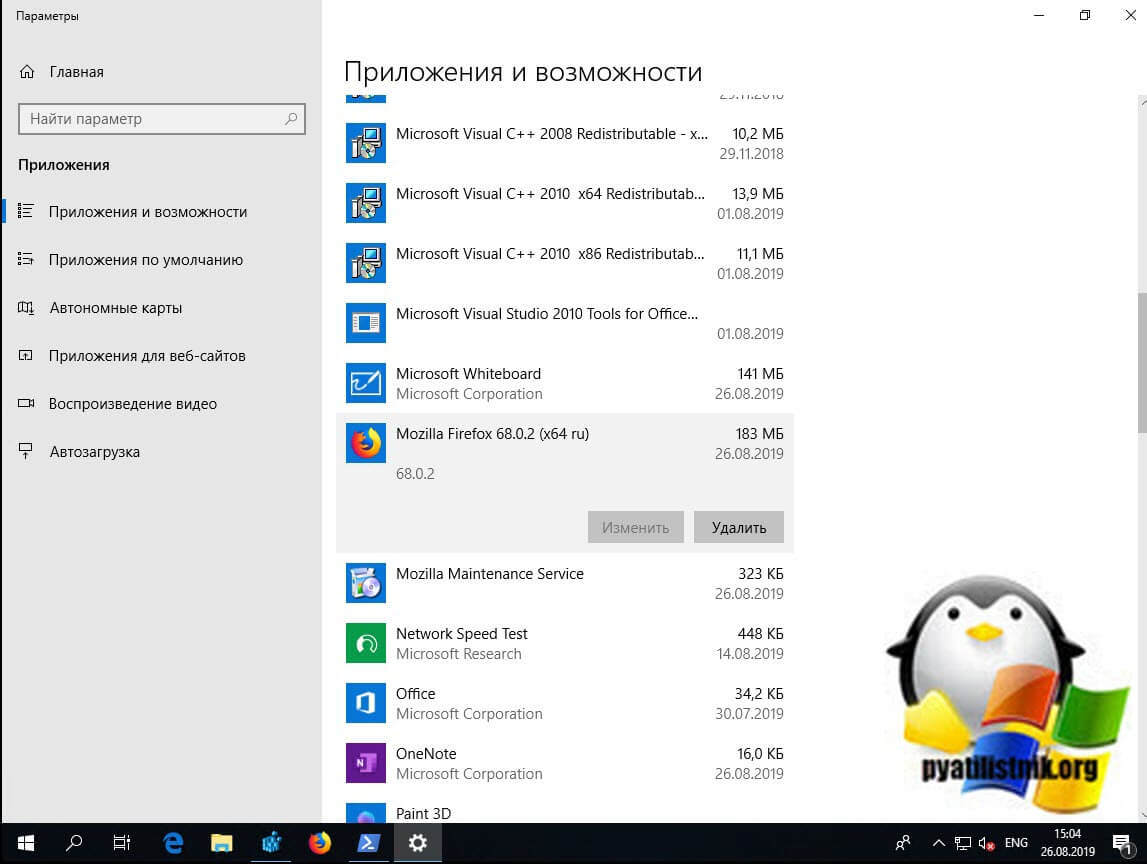Switch ENG input language indicator

pos(1016,843)
